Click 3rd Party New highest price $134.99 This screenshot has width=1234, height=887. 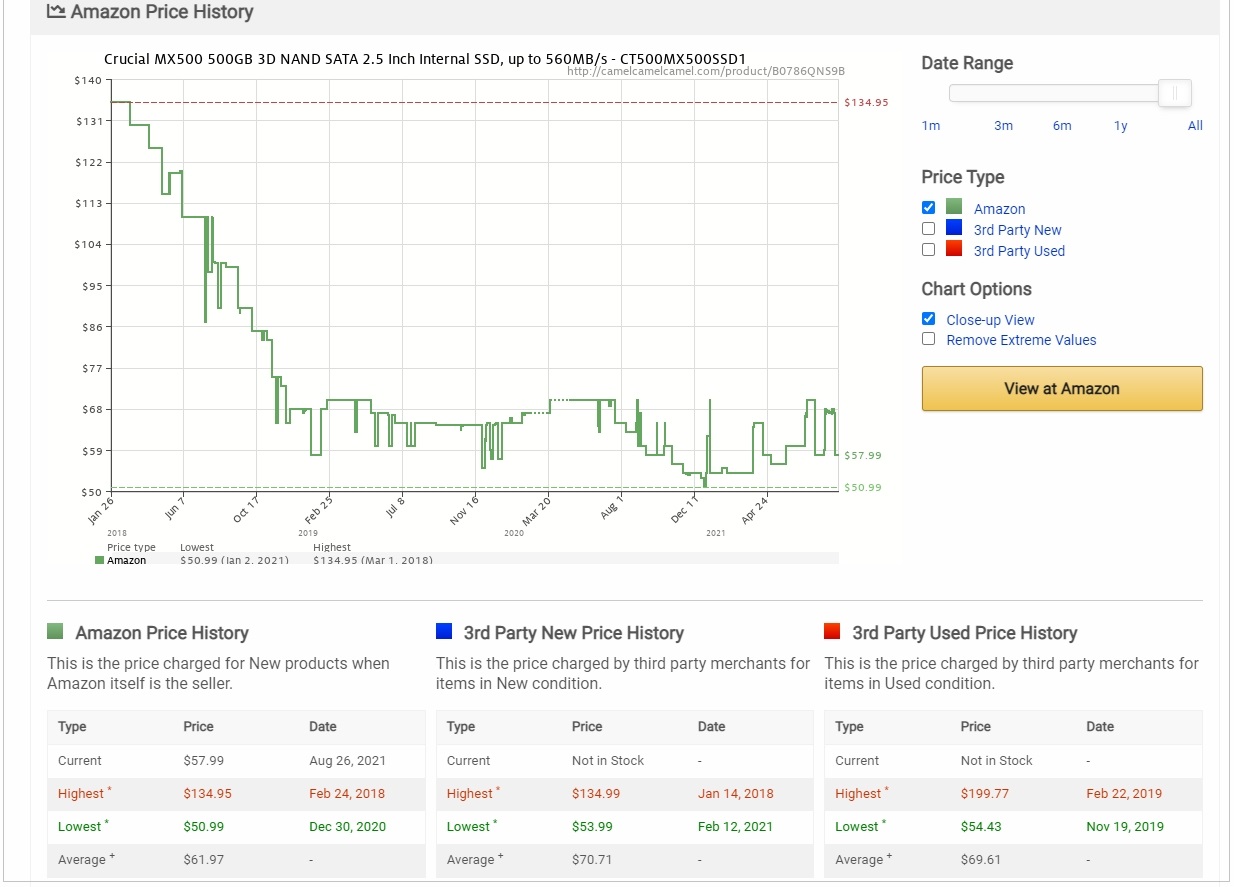(596, 793)
